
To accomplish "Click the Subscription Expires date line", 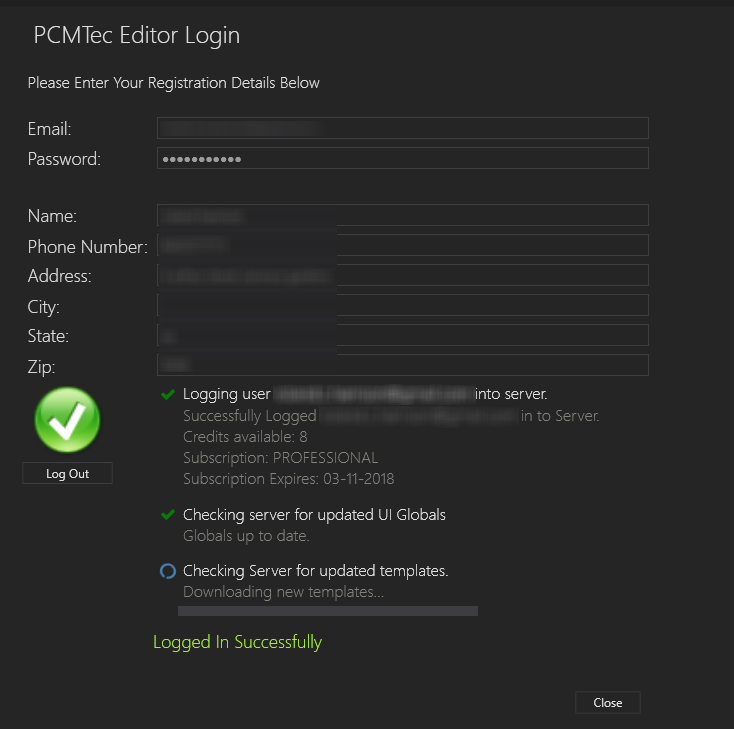I will tap(288, 479).
